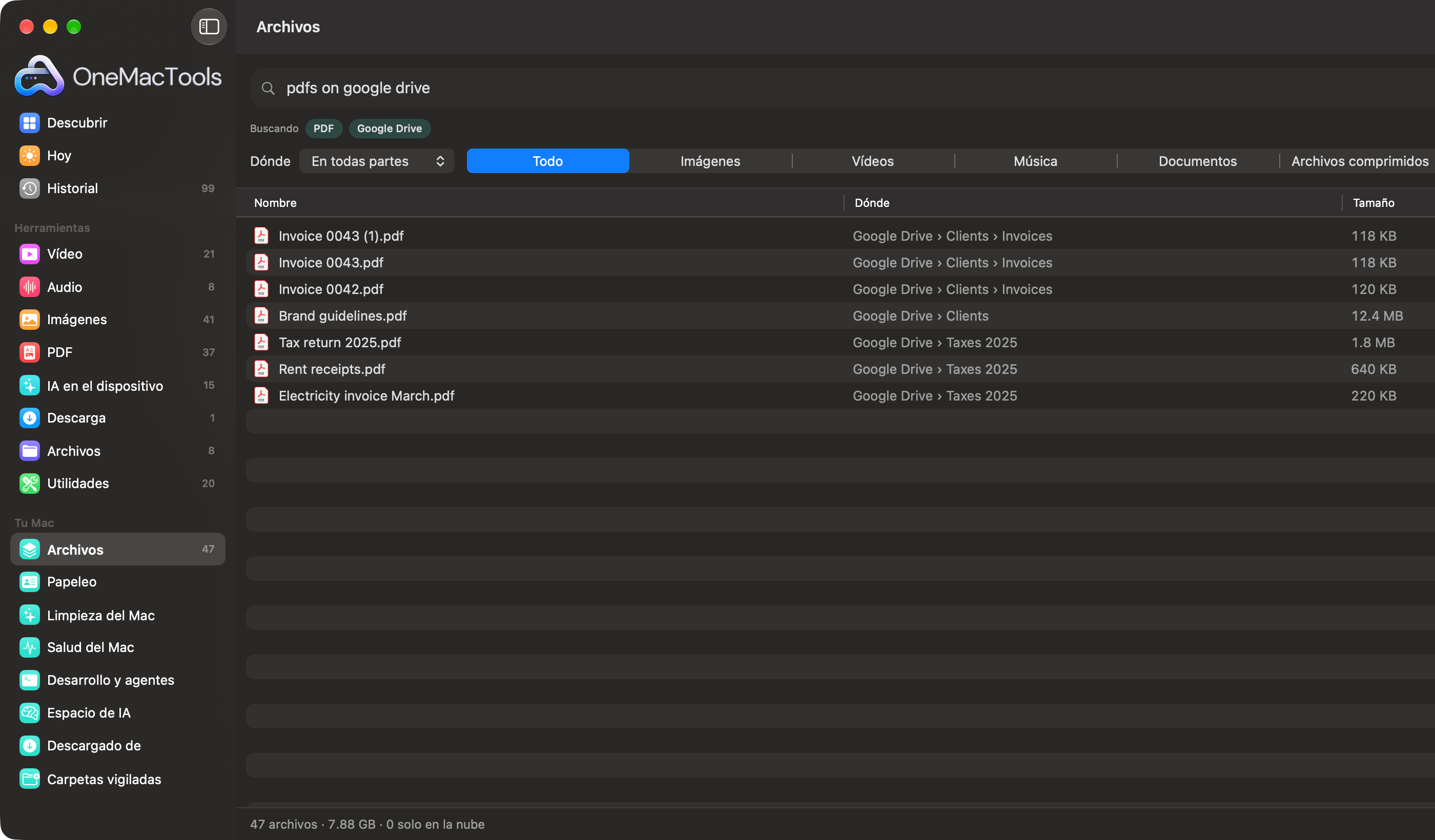Image resolution: width=1435 pixels, height=840 pixels.
Task: Open Carpetas vigiladas icon
Action: pos(30,779)
